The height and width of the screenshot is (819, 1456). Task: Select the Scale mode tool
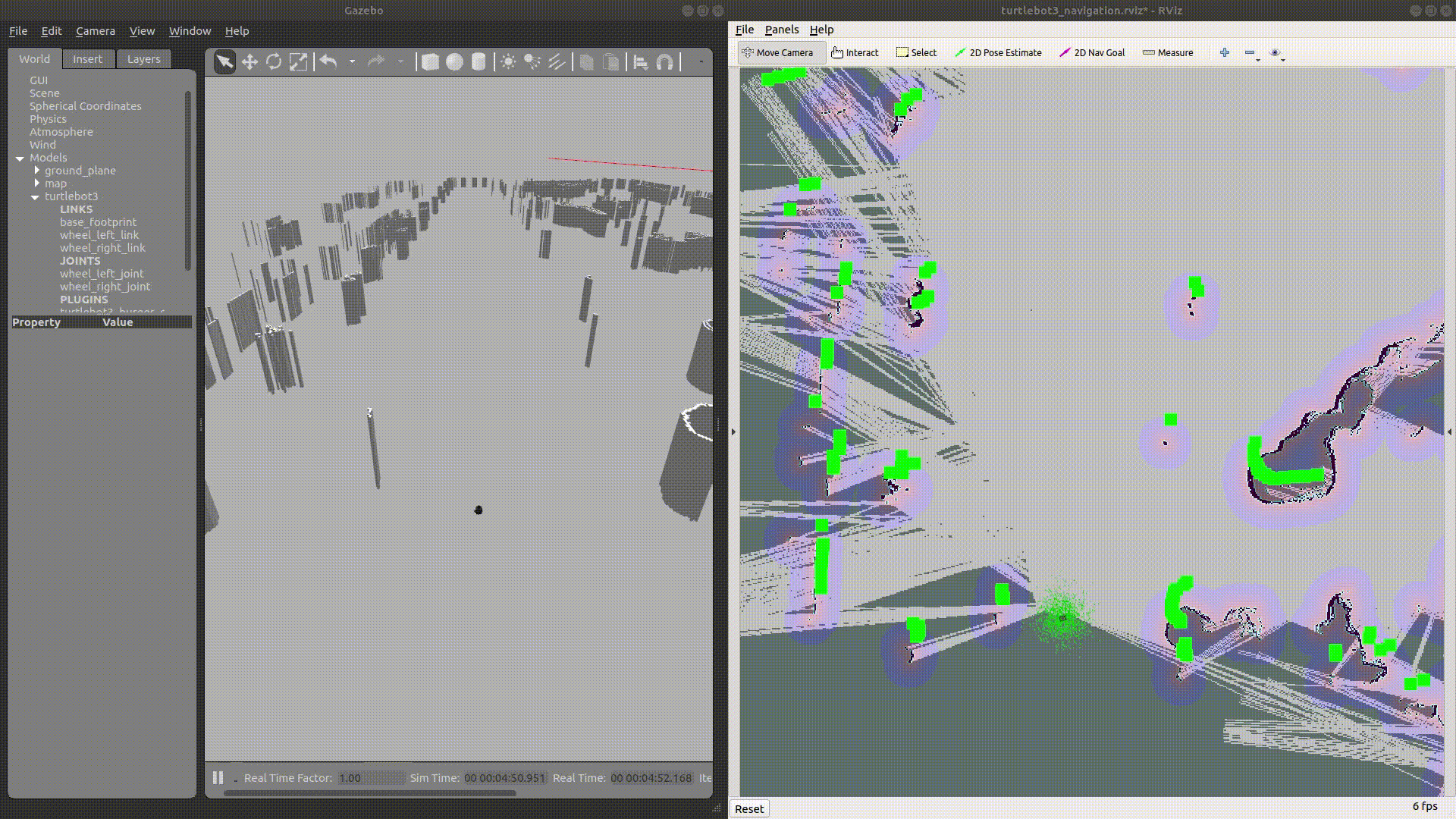point(299,62)
